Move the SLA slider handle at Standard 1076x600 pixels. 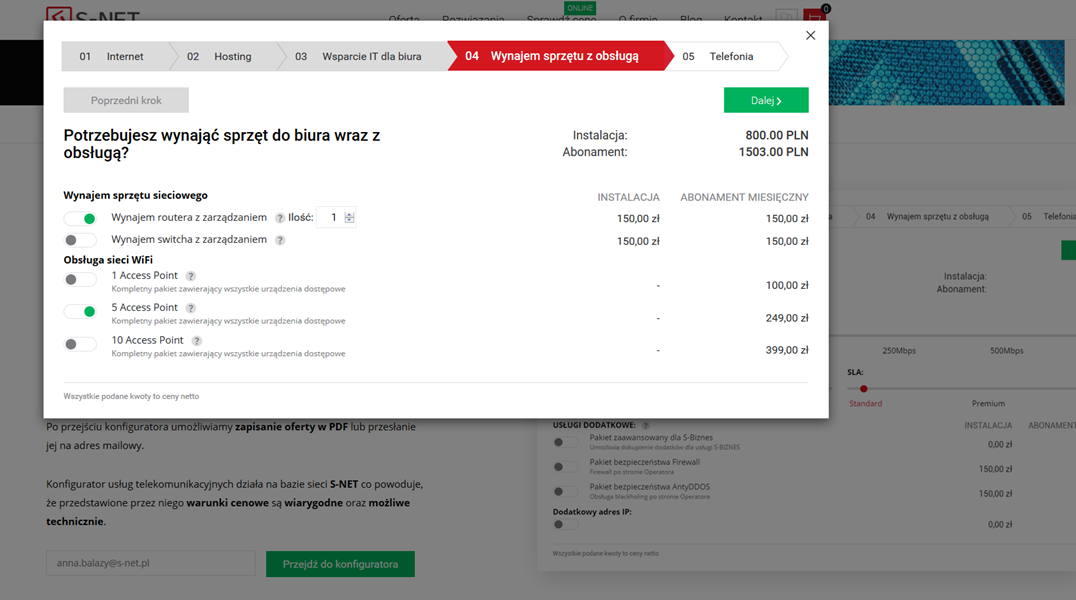pyautogui.click(x=864, y=389)
